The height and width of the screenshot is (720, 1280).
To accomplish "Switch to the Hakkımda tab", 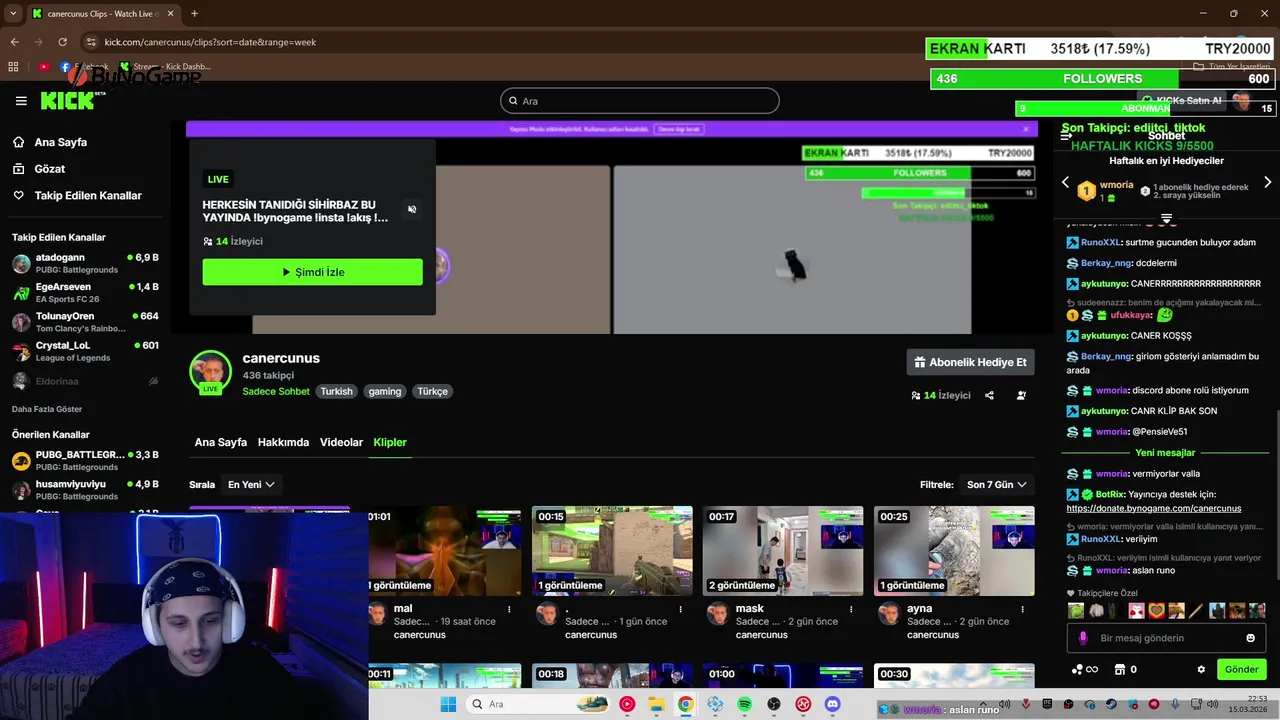I will click(284, 442).
